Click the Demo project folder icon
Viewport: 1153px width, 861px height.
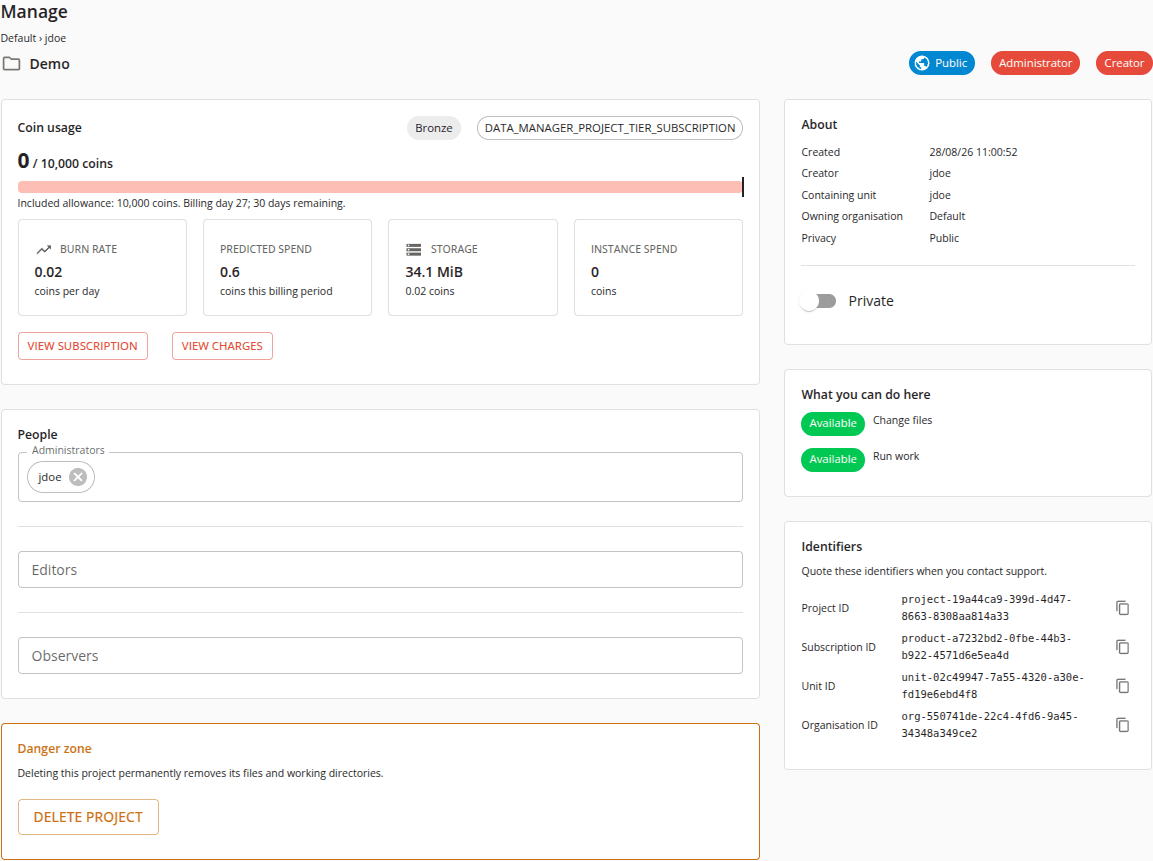click(11, 64)
